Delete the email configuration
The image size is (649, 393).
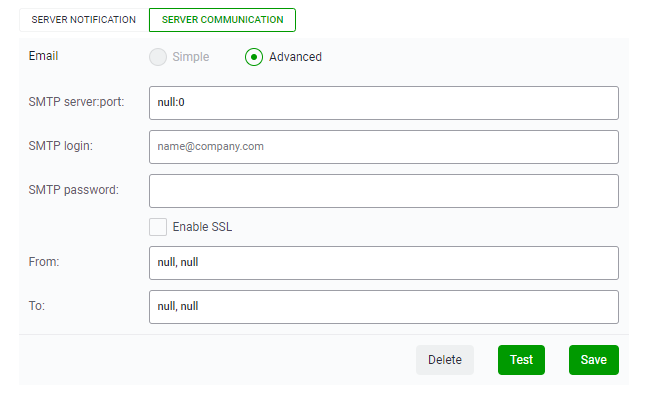445,359
